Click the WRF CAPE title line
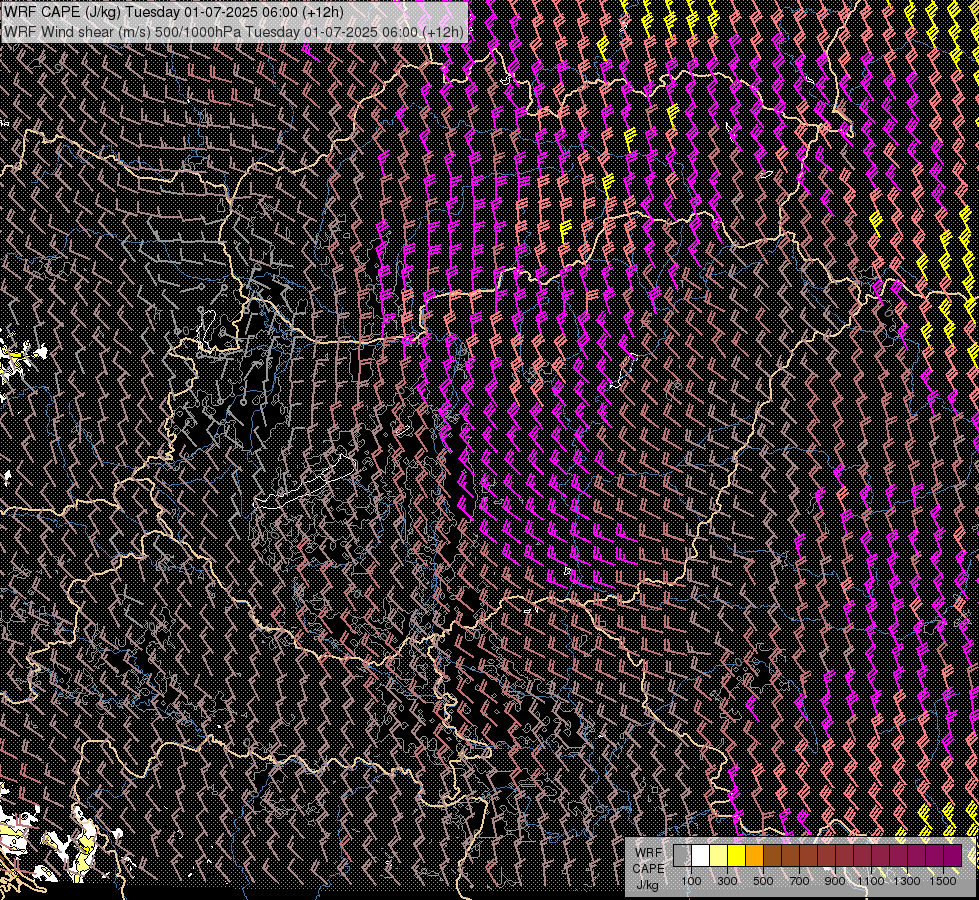The height and width of the screenshot is (900, 979). tap(174, 12)
